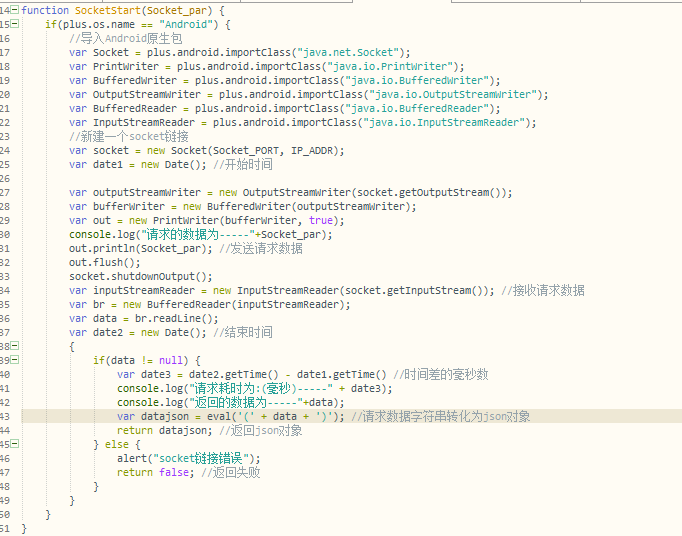Collapse the SocketStart function fold on line 14
The height and width of the screenshot is (536, 682).
pos(15,9)
